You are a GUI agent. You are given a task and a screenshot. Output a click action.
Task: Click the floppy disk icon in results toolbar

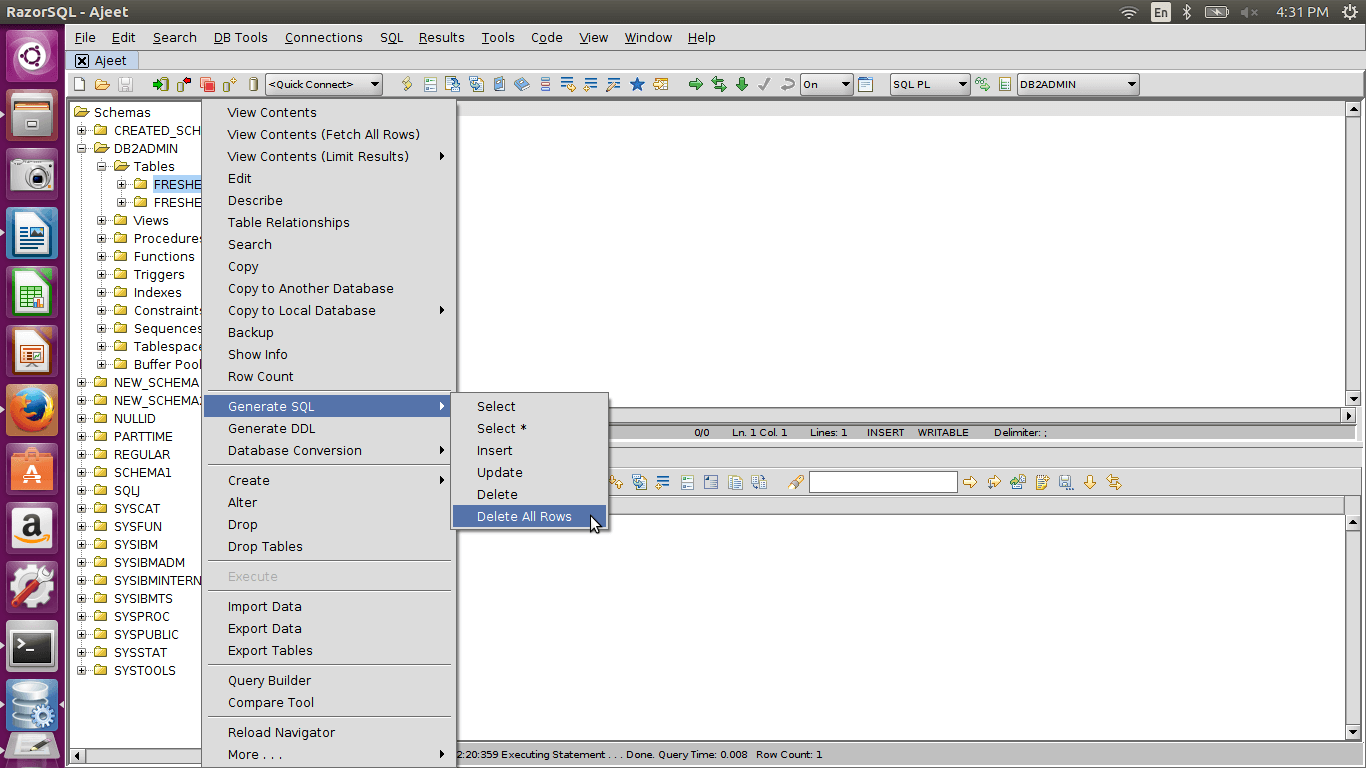point(1066,483)
